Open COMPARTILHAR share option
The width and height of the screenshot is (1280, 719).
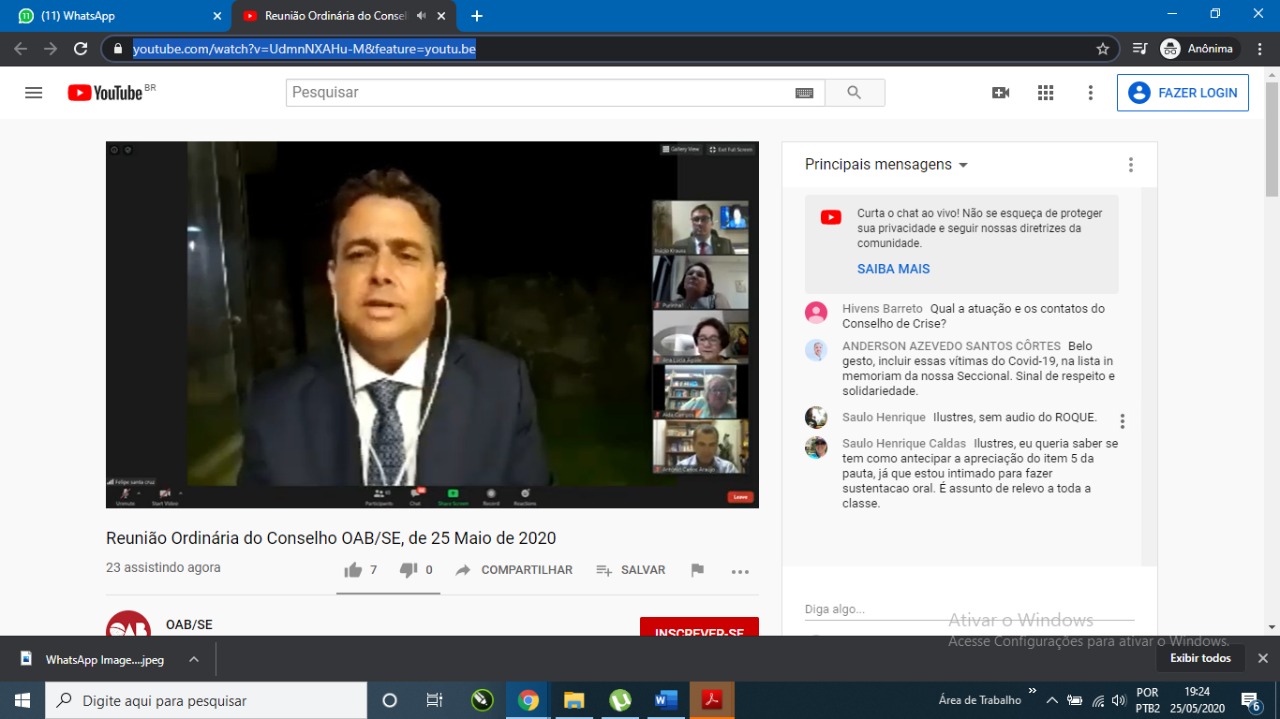(514, 570)
